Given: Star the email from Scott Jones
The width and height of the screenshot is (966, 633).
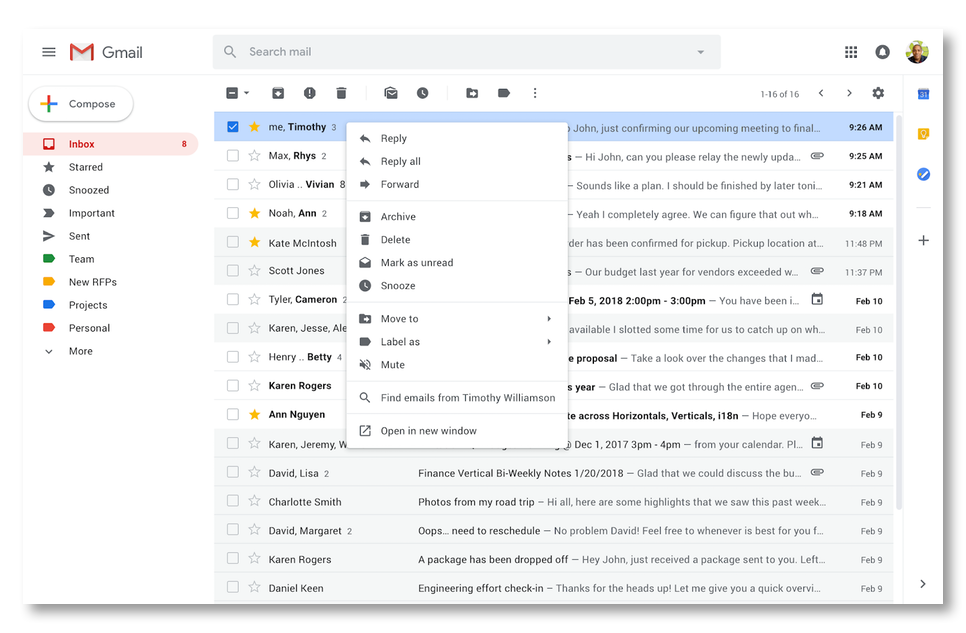Looking at the screenshot, I should [x=252, y=270].
